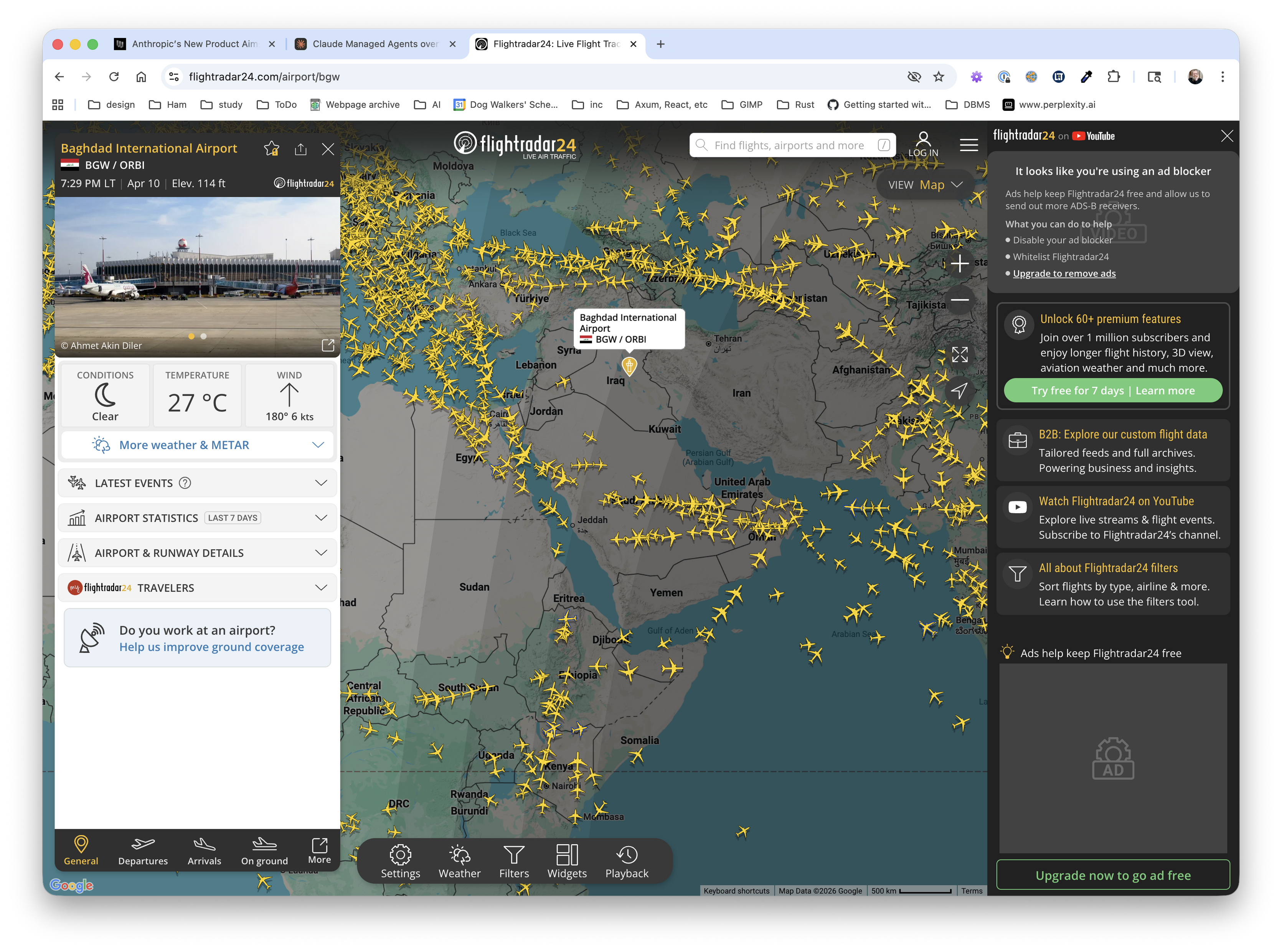Toggle the Weather map layer button
Image resolution: width=1282 pixels, height=952 pixels.
click(x=459, y=862)
